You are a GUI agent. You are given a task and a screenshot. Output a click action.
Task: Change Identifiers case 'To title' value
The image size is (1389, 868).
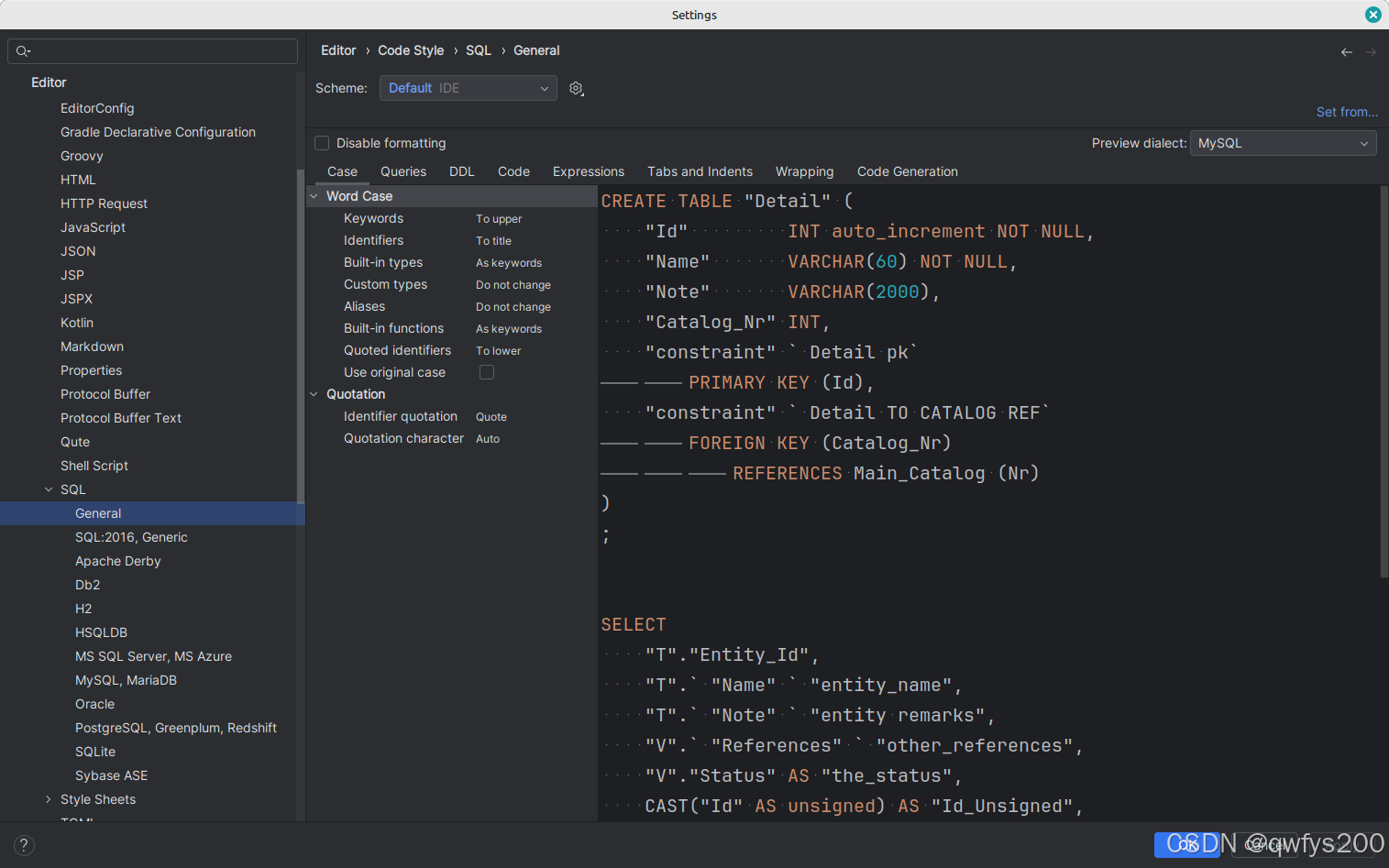493,241
